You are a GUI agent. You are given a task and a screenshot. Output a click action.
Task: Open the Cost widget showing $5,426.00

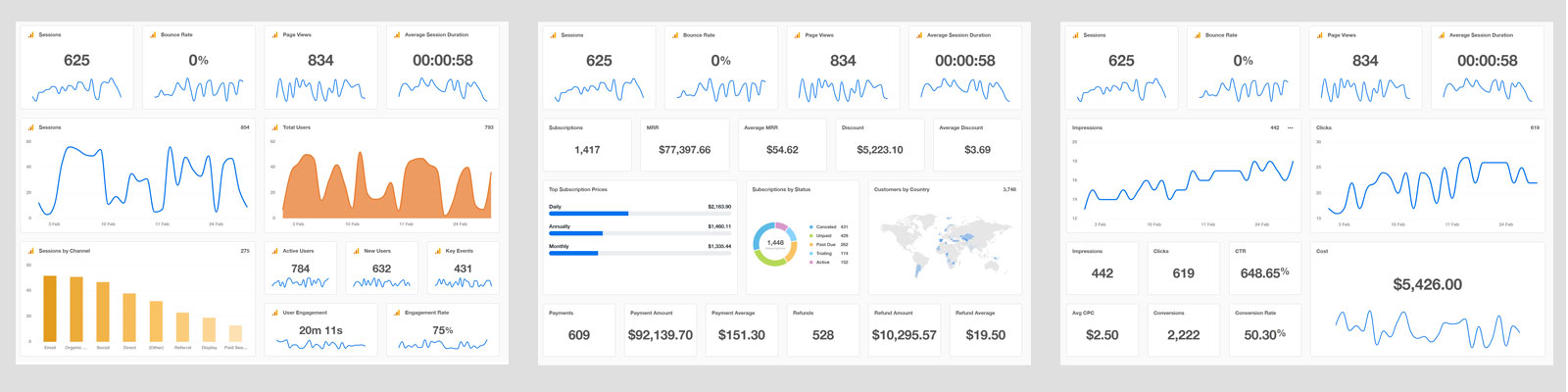pyautogui.click(x=1427, y=299)
